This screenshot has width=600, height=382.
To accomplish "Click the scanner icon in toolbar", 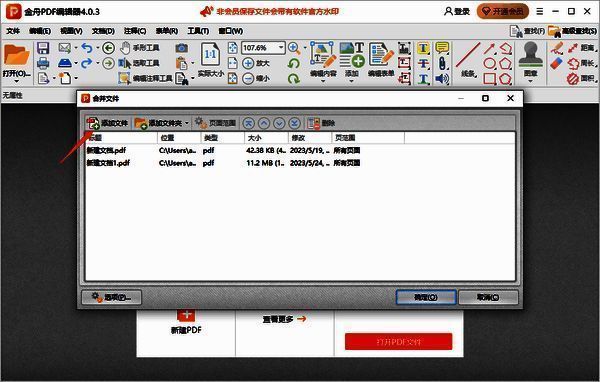I will tap(65, 63).
